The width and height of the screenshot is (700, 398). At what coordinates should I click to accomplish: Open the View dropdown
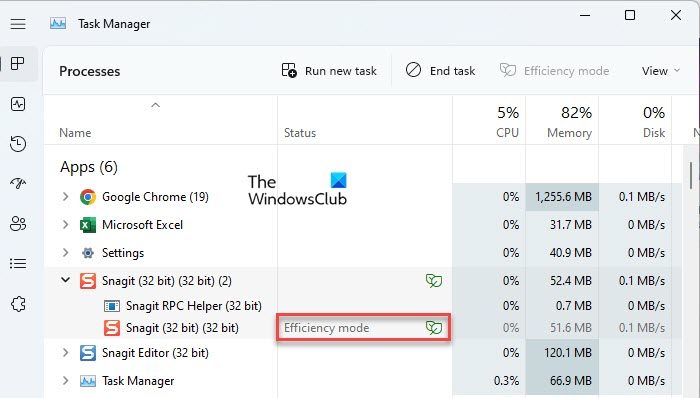click(661, 70)
